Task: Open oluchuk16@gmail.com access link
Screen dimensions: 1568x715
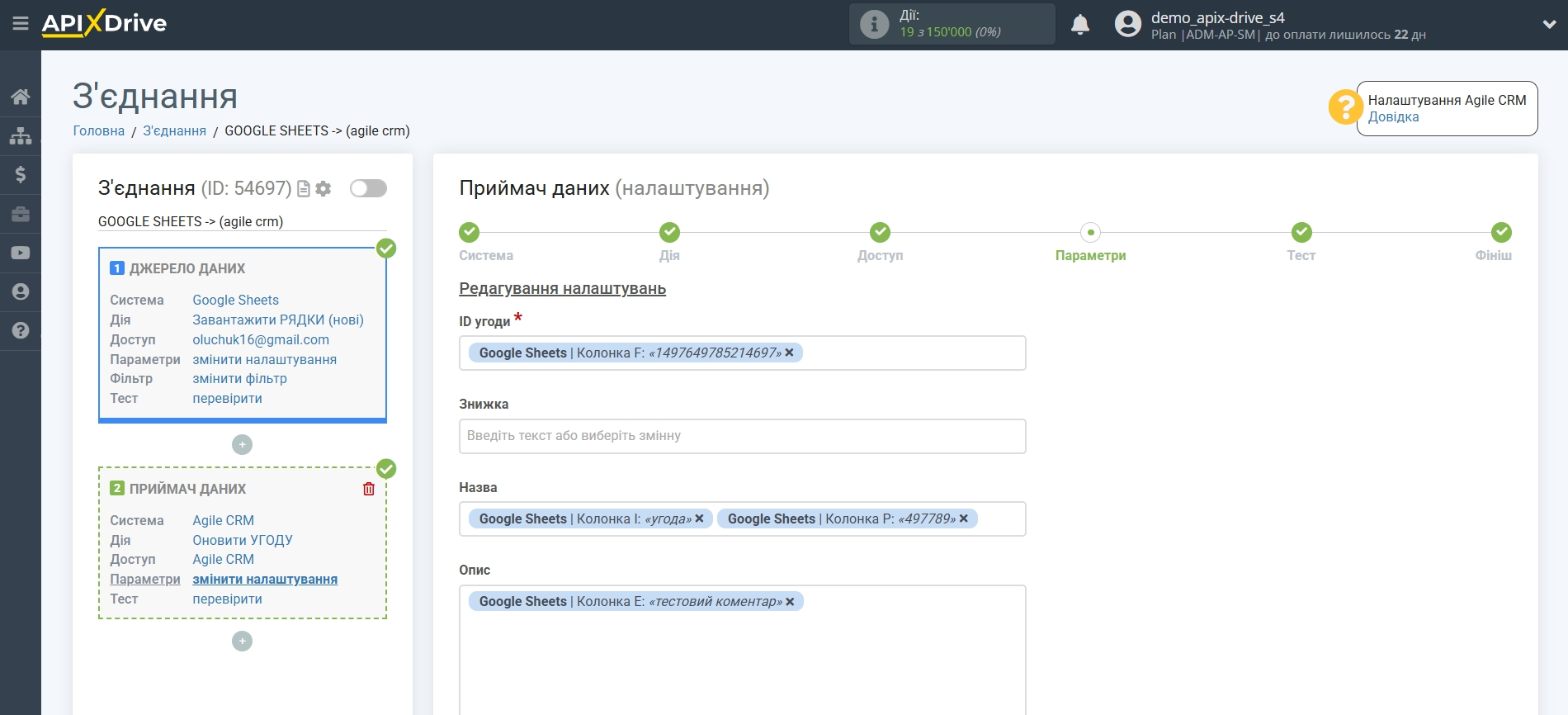Action: 261,339
